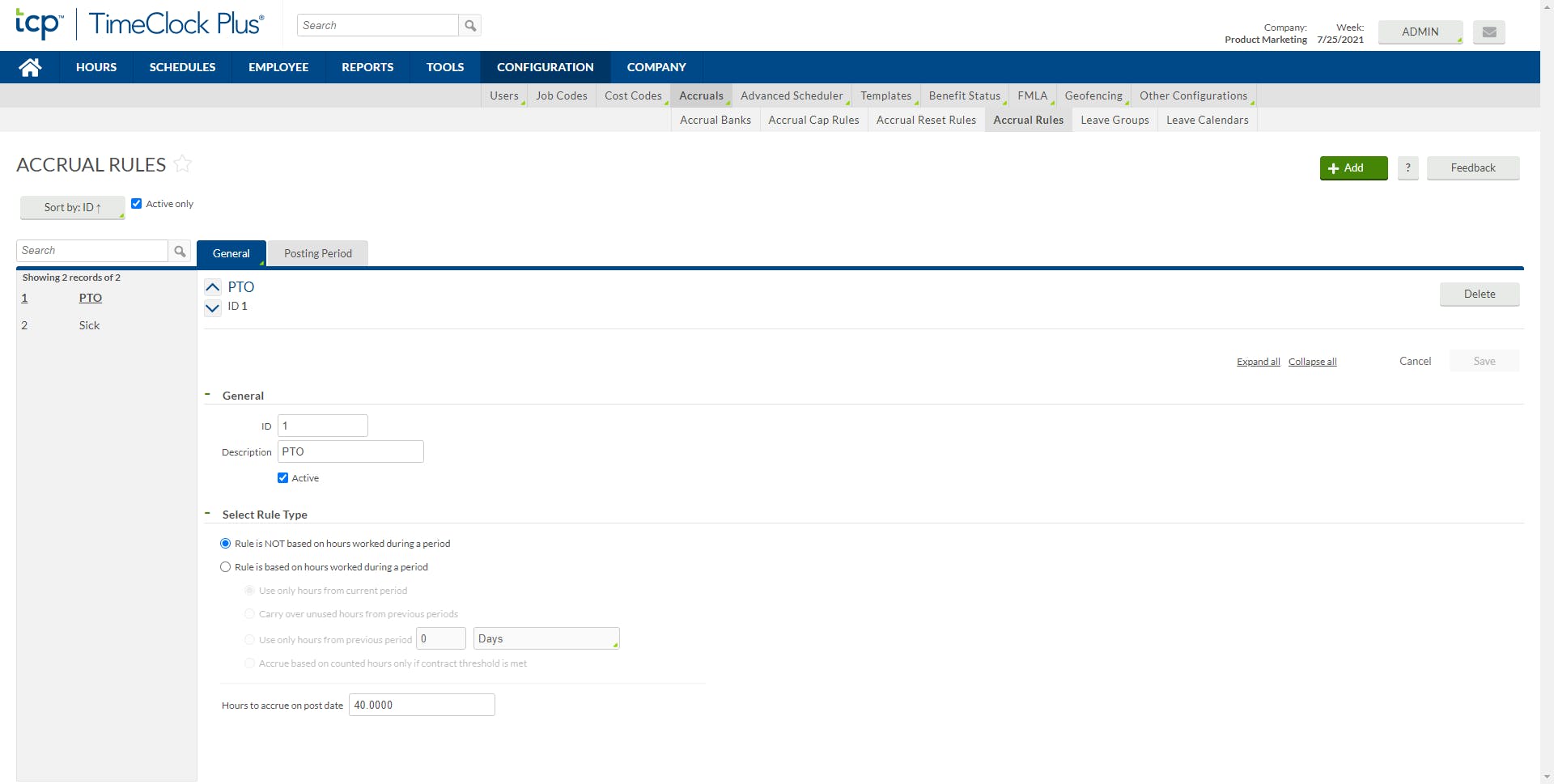This screenshot has width=1554, height=784.
Task: Open the envelope message icon at top right
Action: pyautogui.click(x=1488, y=32)
